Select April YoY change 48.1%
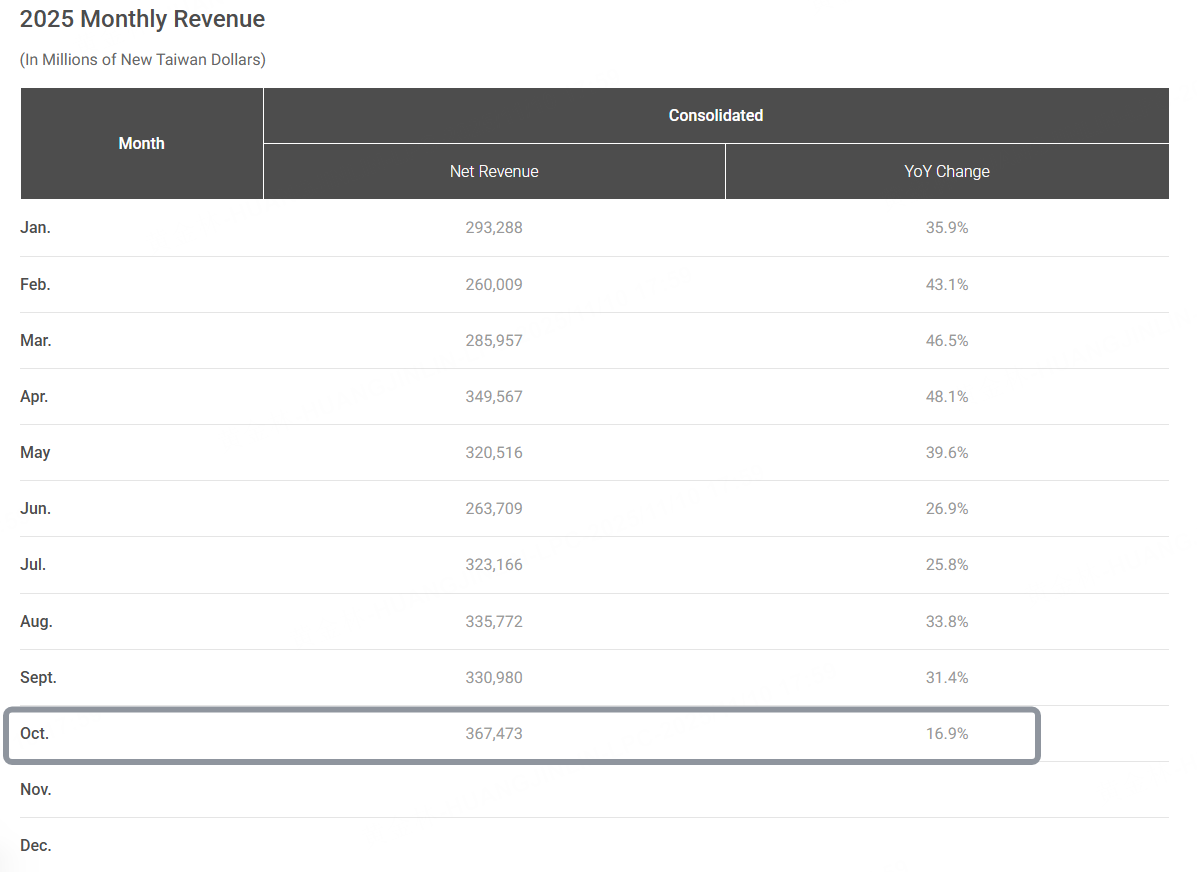The image size is (1197, 872). click(x=946, y=396)
